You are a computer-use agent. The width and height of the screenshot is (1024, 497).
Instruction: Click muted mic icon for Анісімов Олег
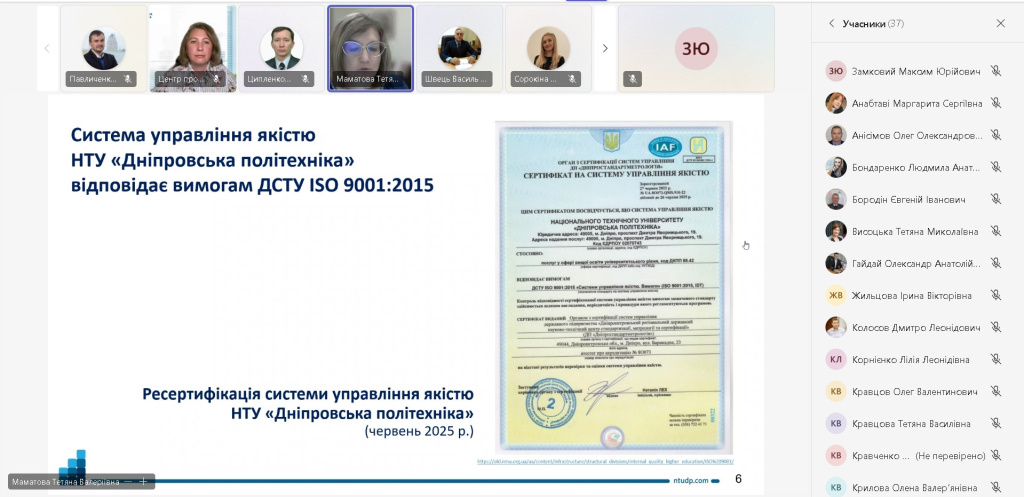995,135
